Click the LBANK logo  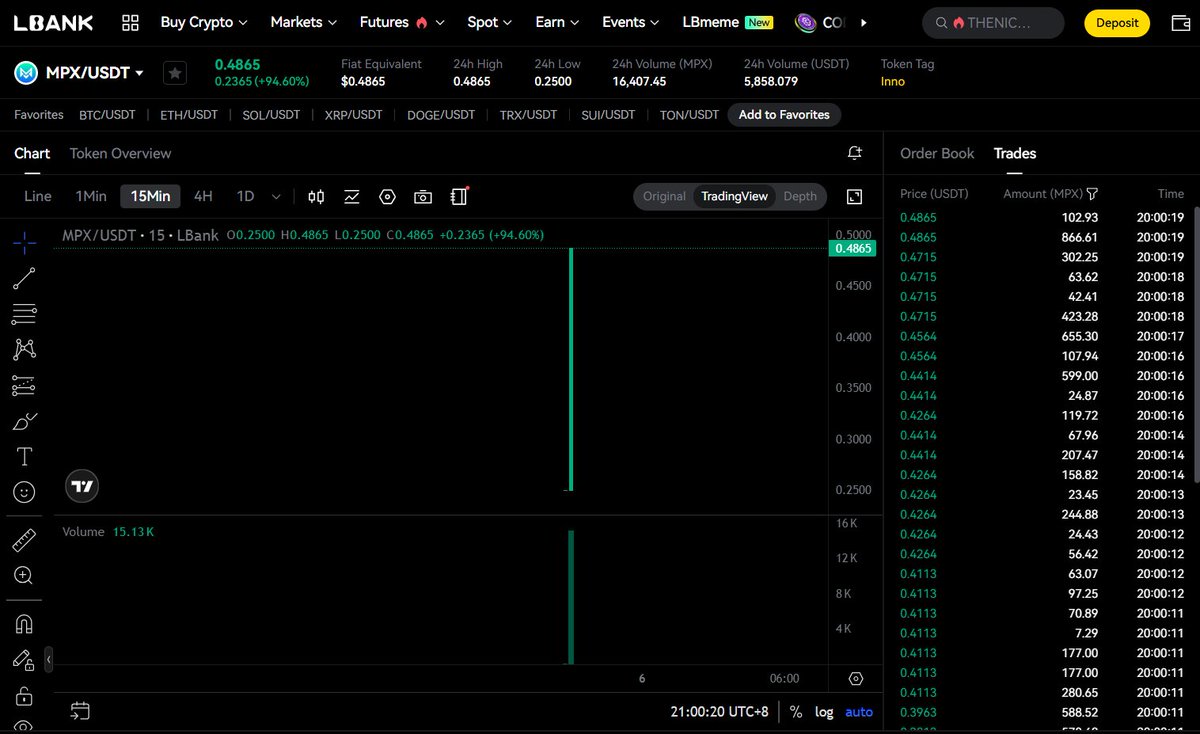click(53, 22)
